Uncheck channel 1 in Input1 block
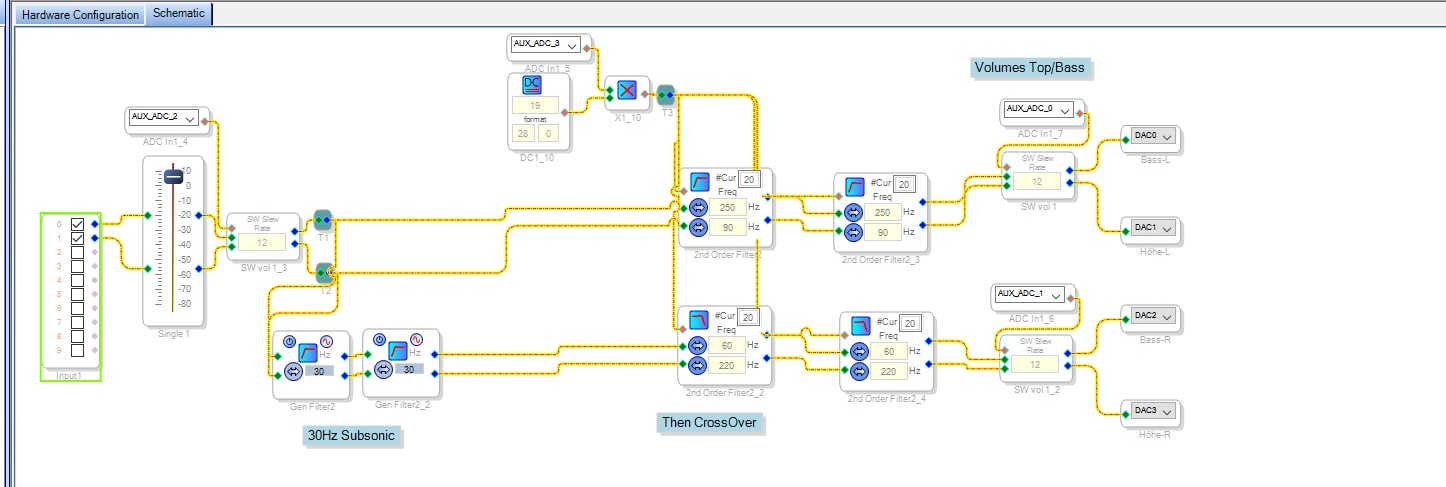Image resolution: width=1446 pixels, height=487 pixels. point(77,238)
